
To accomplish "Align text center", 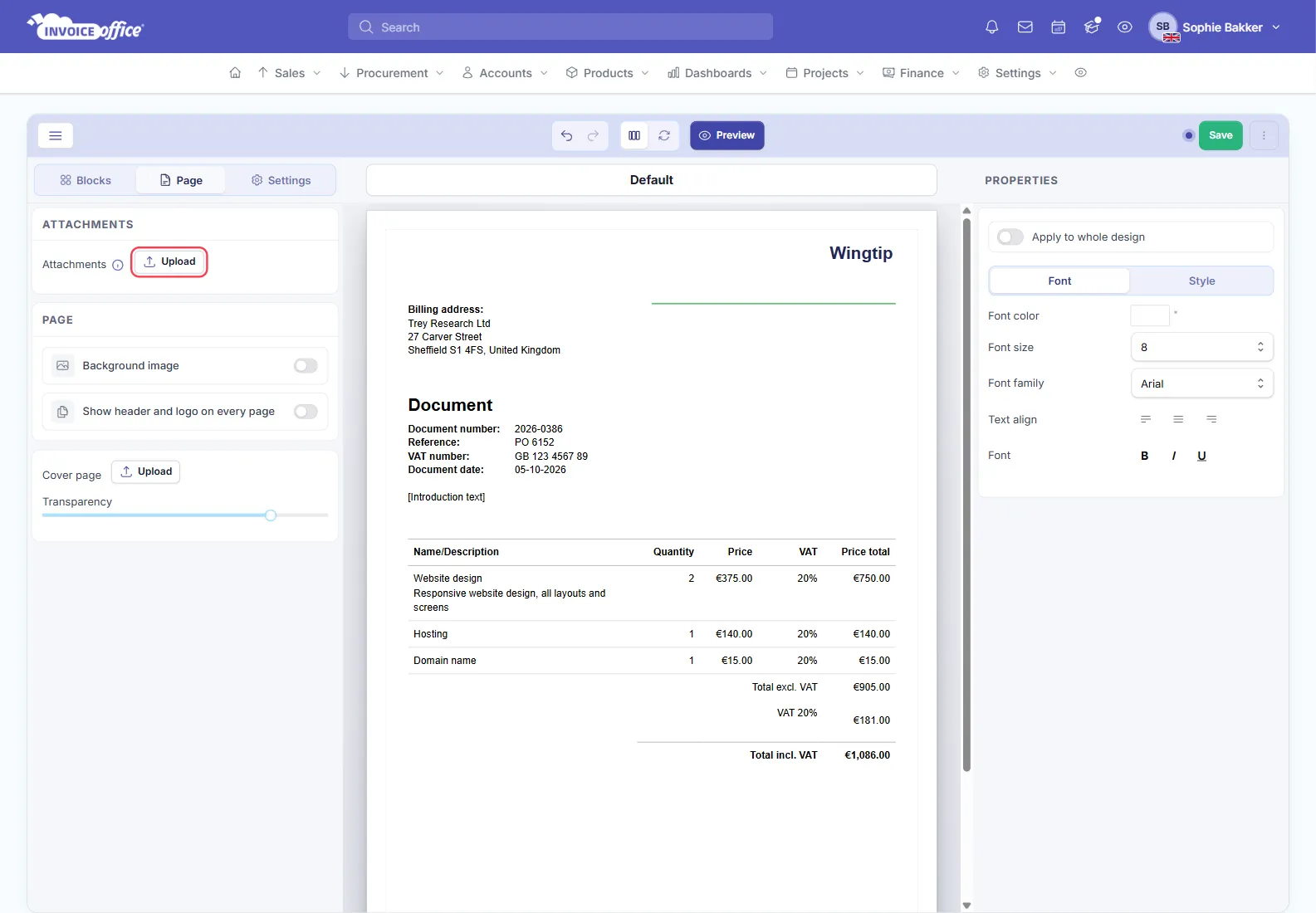I will pyautogui.click(x=1178, y=419).
